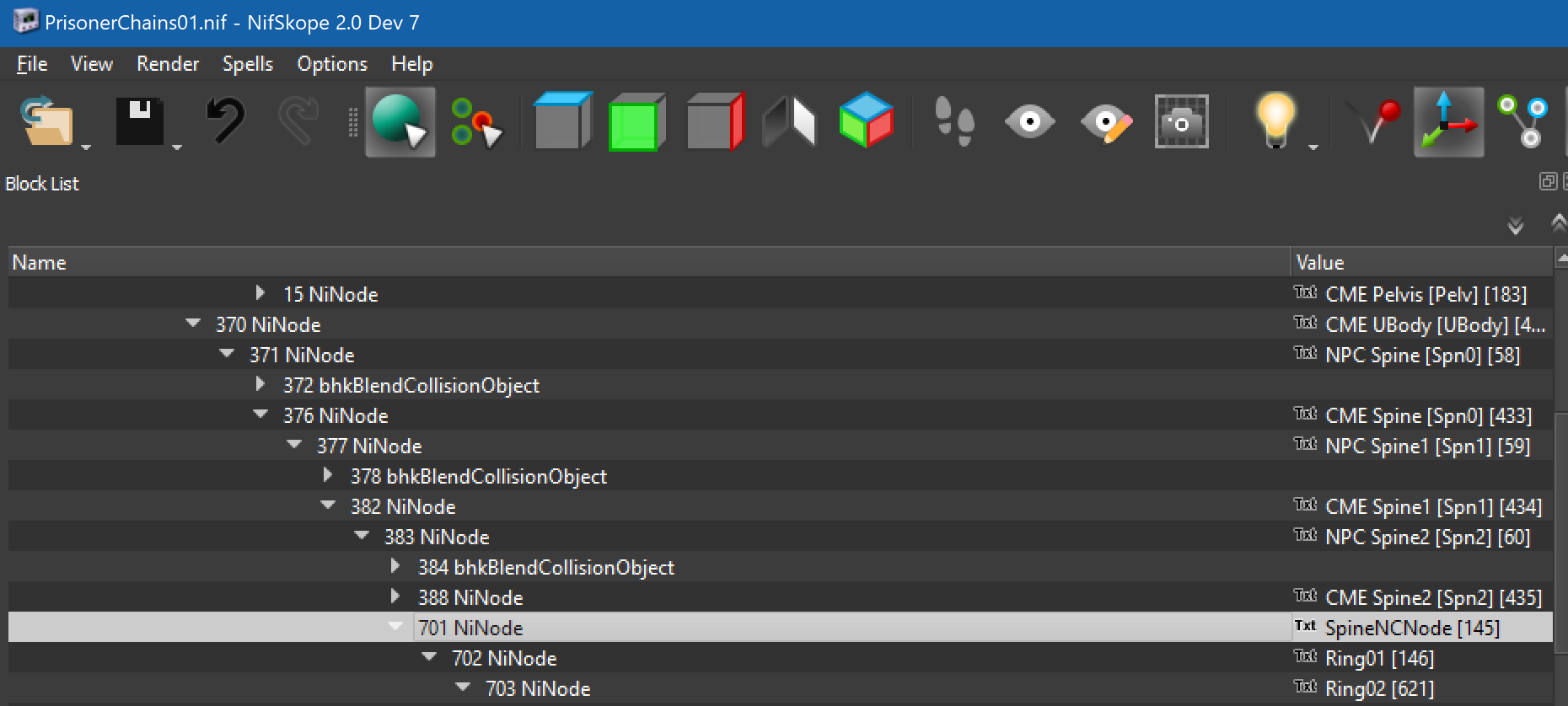Click the Txt icon beside SpineNCNode [145]
Image resolution: width=1568 pixels, height=706 pixels.
1305,626
